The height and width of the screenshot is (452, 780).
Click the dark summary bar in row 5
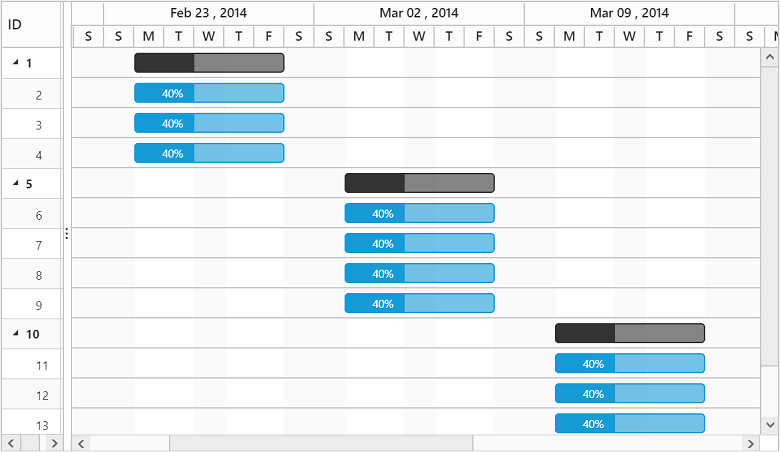coord(419,183)
